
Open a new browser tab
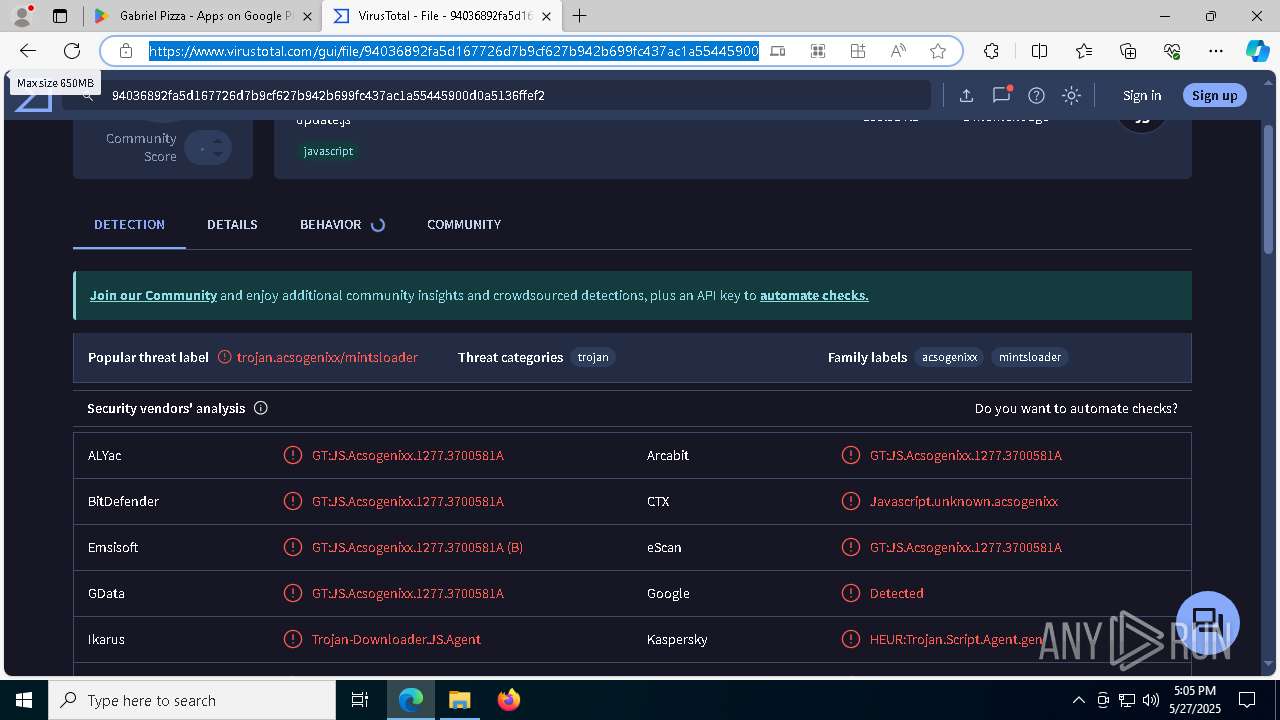tap(580, 16)
